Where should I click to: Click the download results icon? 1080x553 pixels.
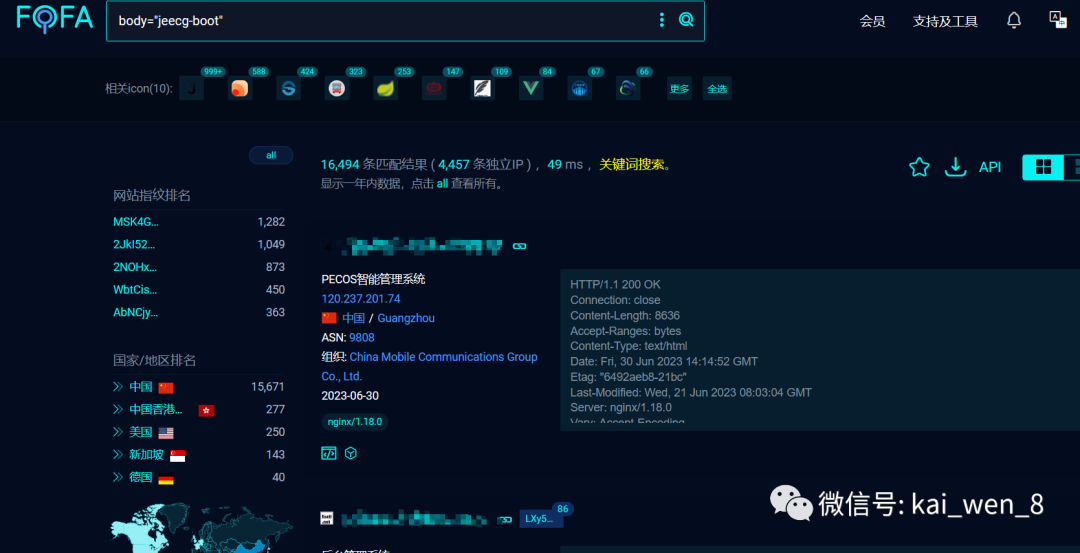coord(955,167)
